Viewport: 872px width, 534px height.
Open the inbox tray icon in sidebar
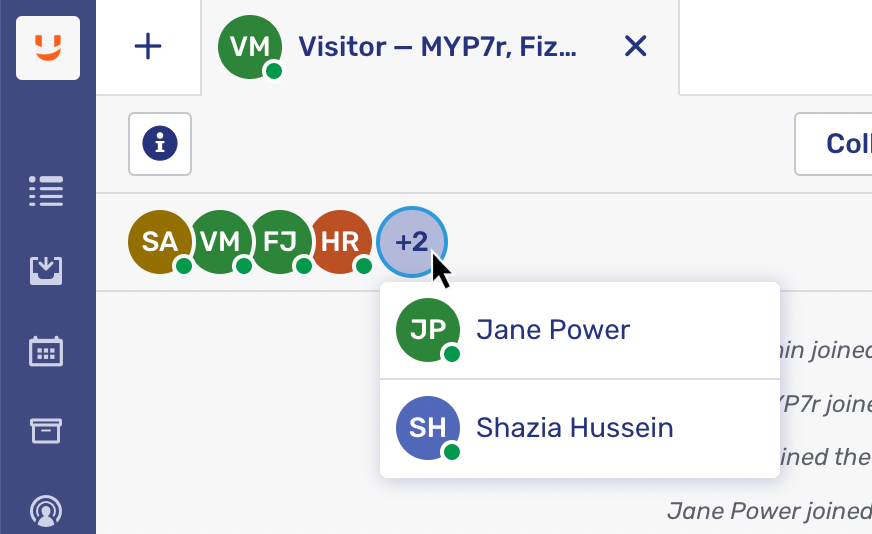pos(46,270)
